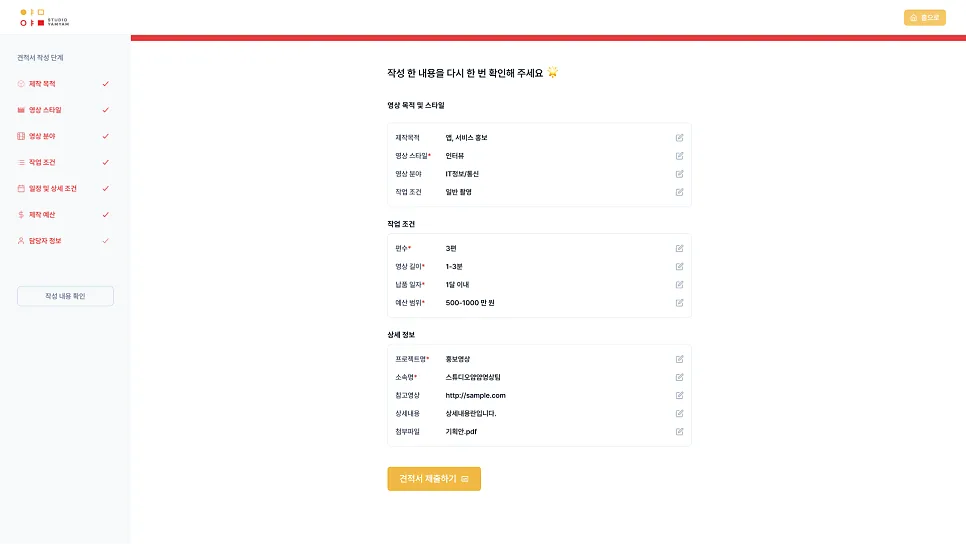Image resolution: width=966 pixels, height=544 pixels.
Task: Edit the 상세내용 row
Action: [679, 413]
